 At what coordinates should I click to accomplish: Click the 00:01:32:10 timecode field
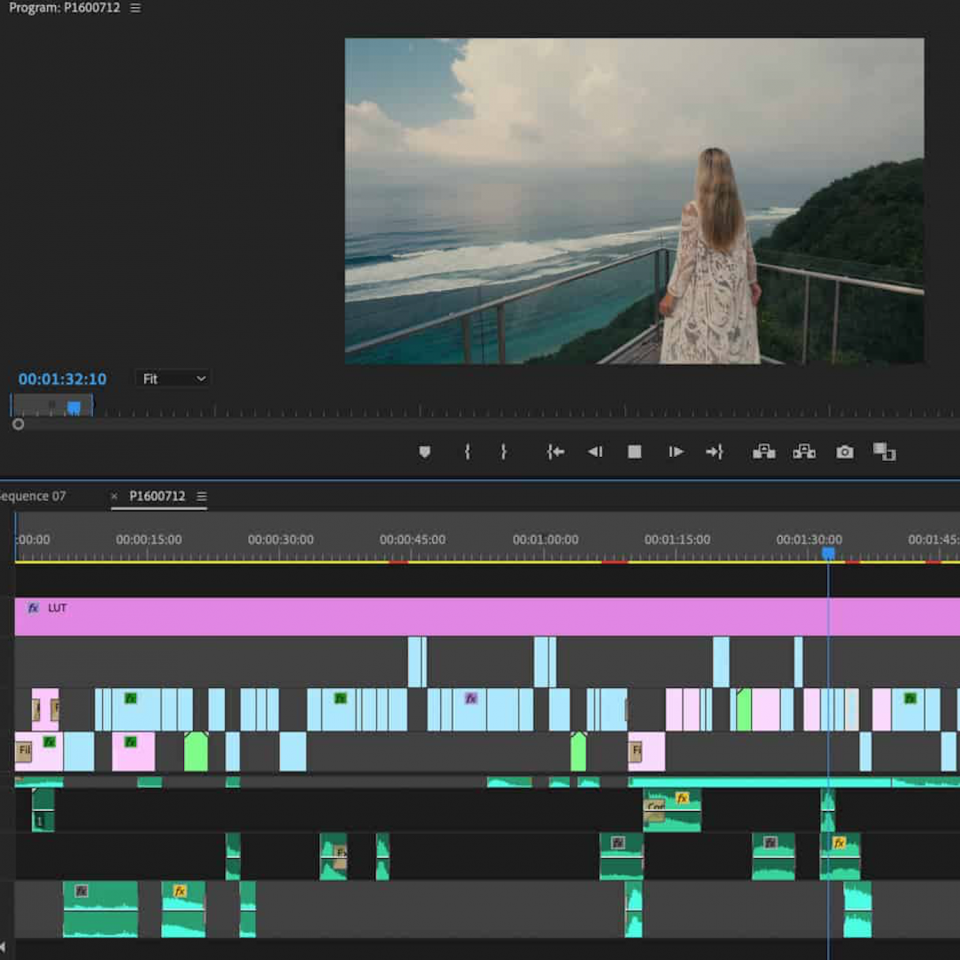62,379
